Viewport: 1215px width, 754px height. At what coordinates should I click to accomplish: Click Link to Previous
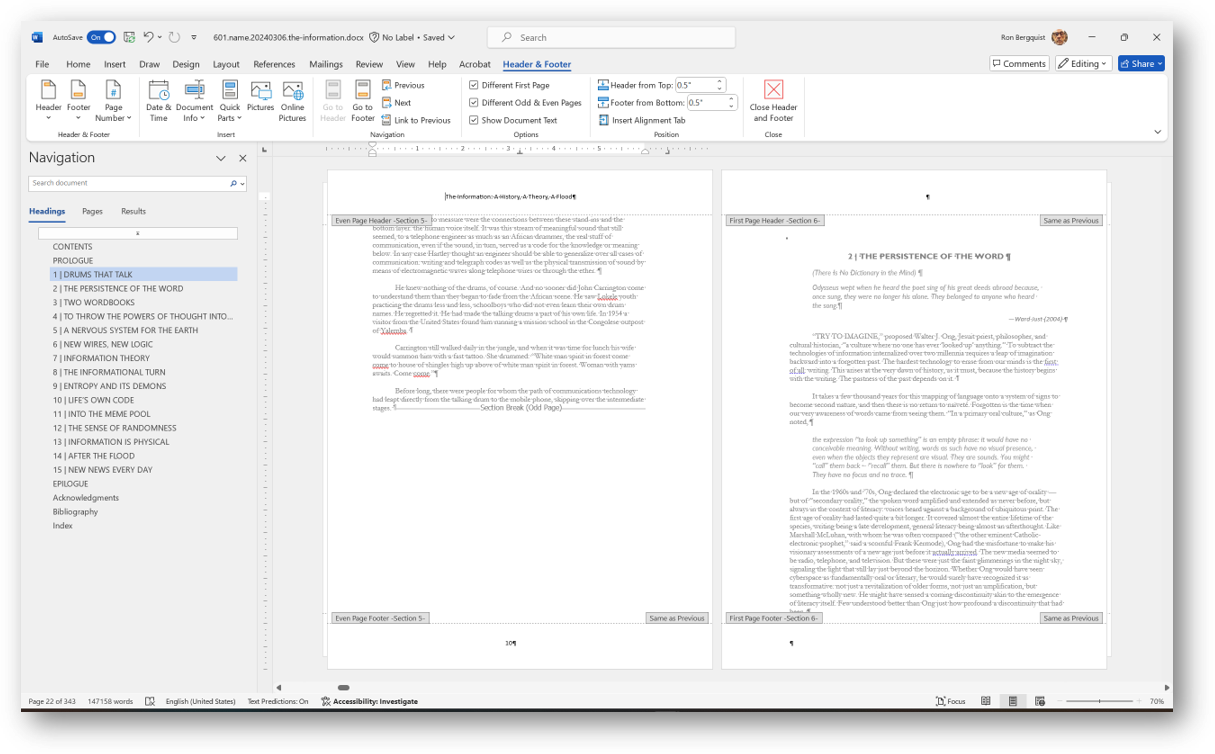click(418, 119)
